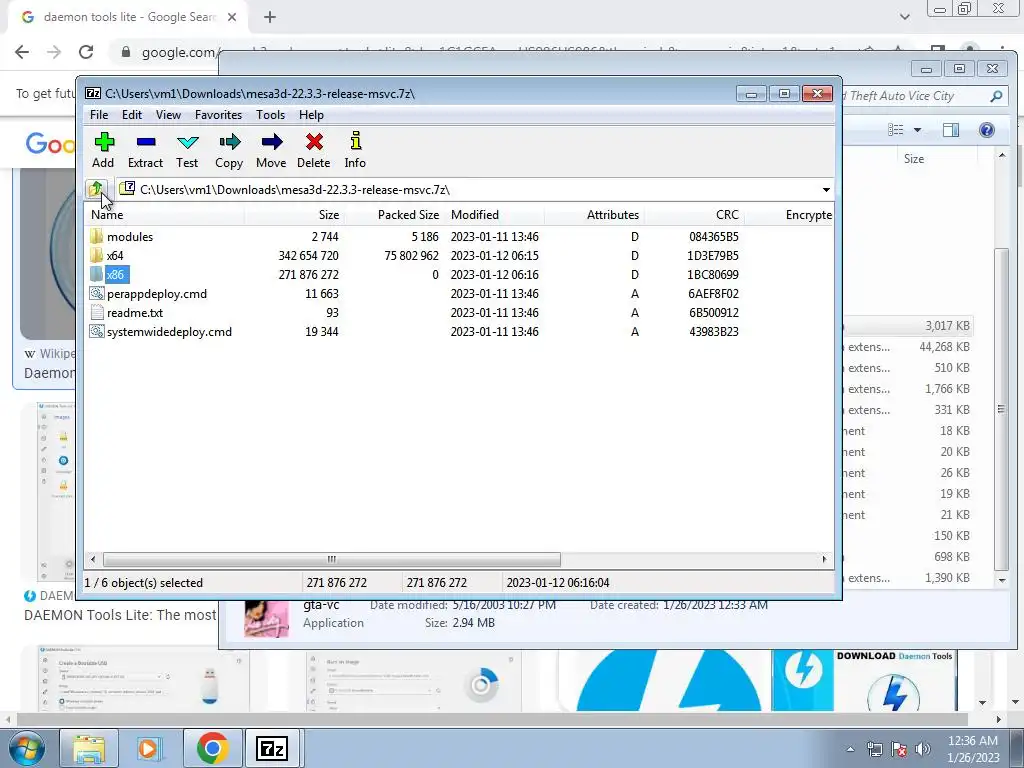Screen dimensions: 1024x768
Task: Show hidden system tray icons
Action: (x=850, y=749)
